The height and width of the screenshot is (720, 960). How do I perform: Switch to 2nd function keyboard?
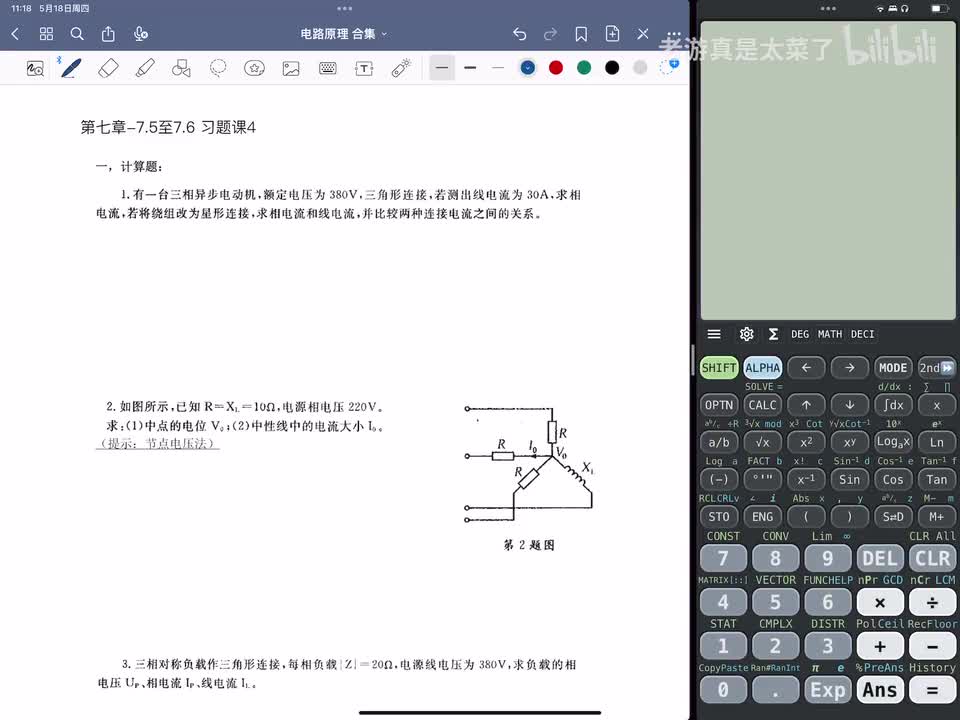(937, 368)
